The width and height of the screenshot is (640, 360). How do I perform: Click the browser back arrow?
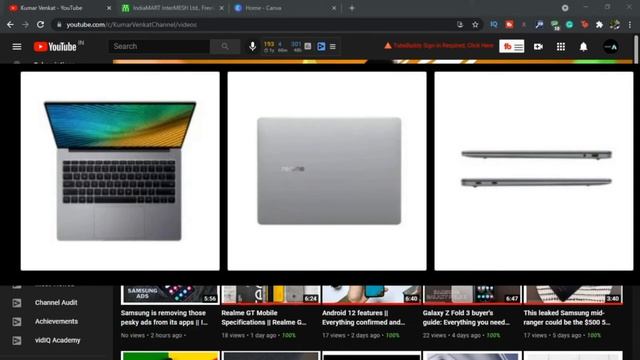[x=10, y=24]
